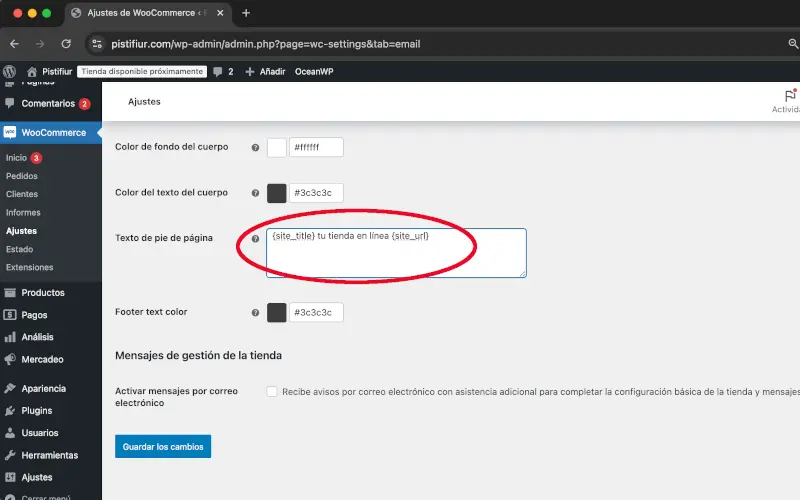This screenshot has height=500, width=800.
Task: Open the comments bubble icon in the admin bar
Action: 218,72
